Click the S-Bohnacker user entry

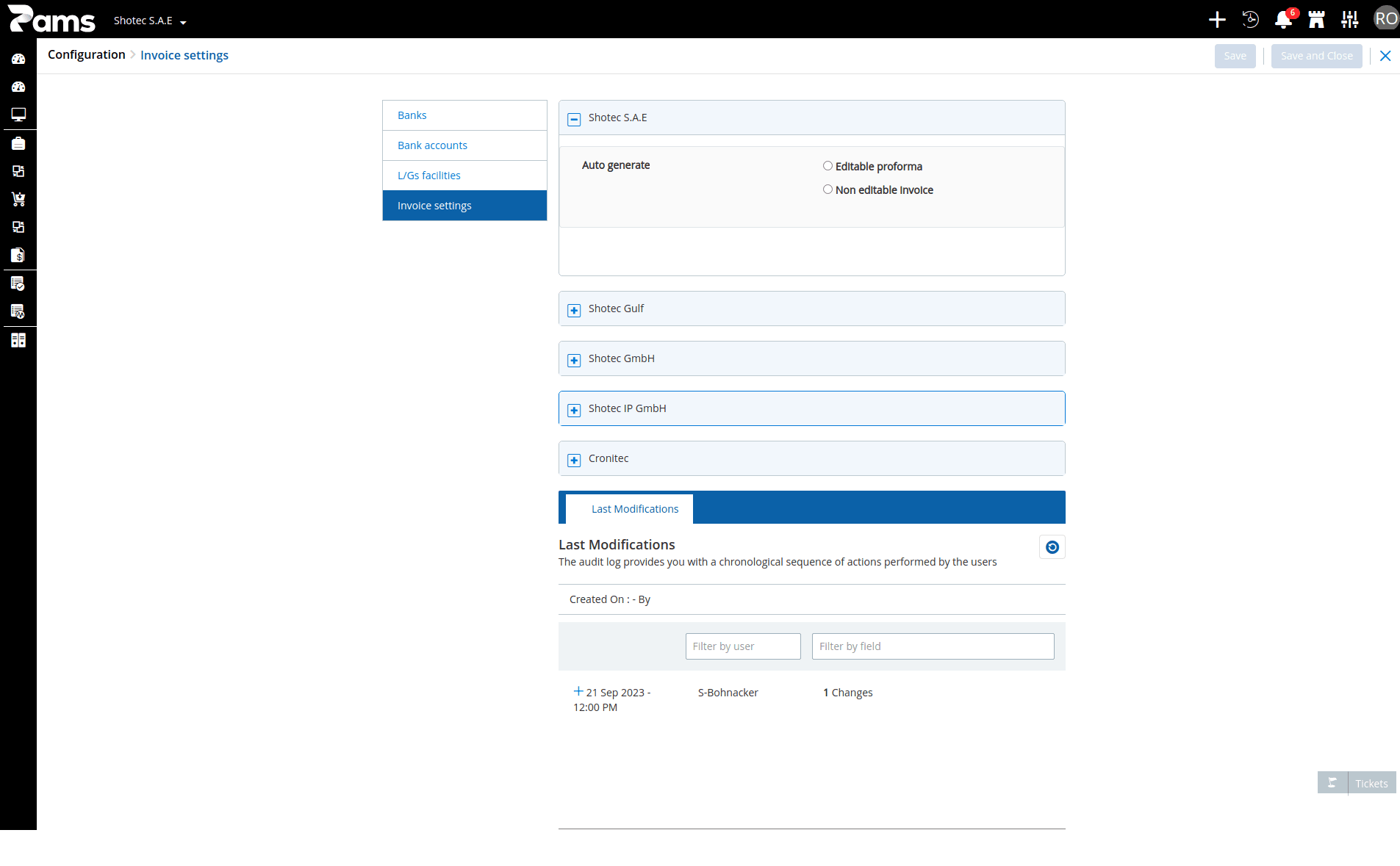728,693
